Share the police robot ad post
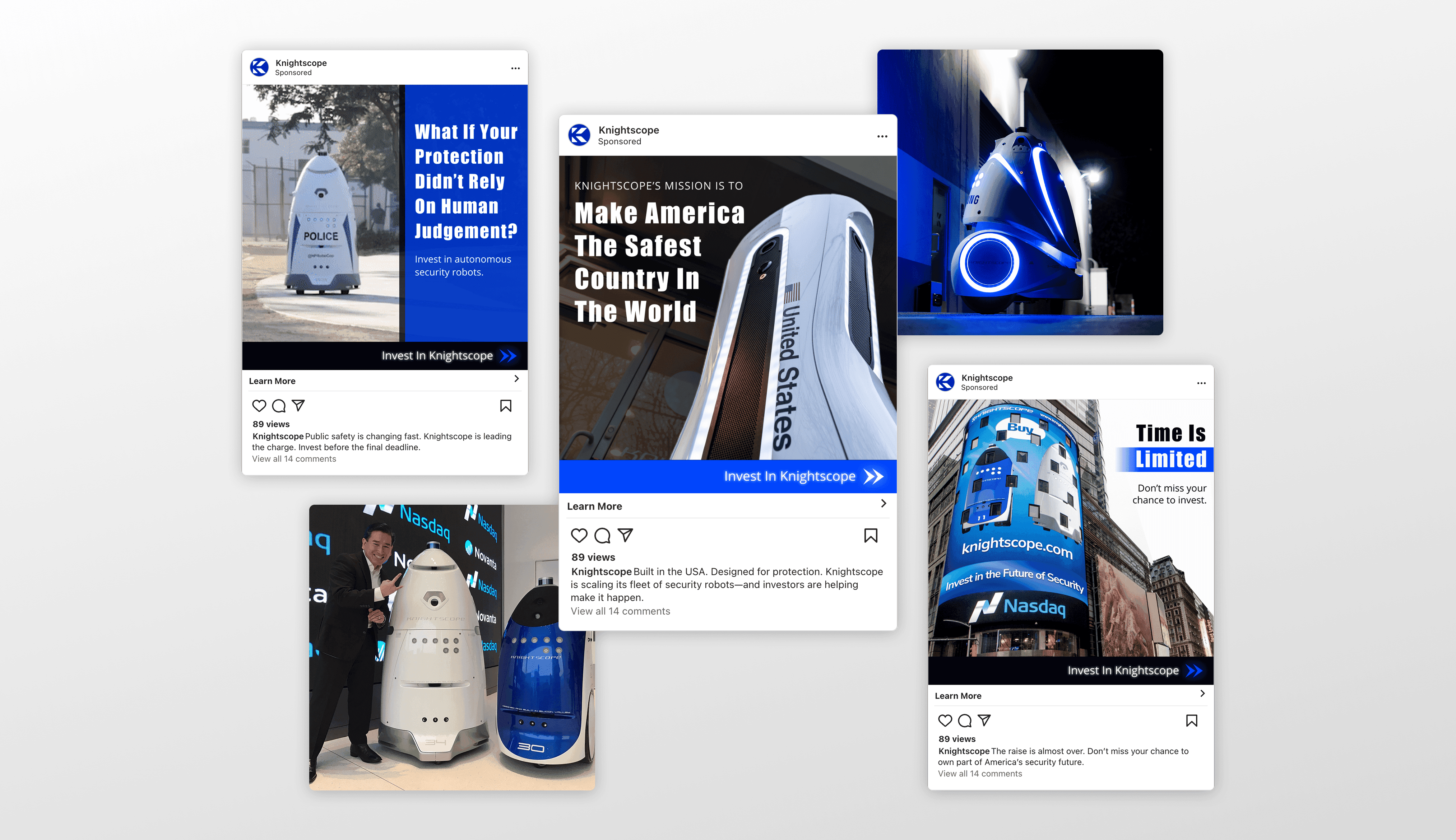Image resolution: width=1456 pixels, height=840 pixels. [x=298, y=405]
